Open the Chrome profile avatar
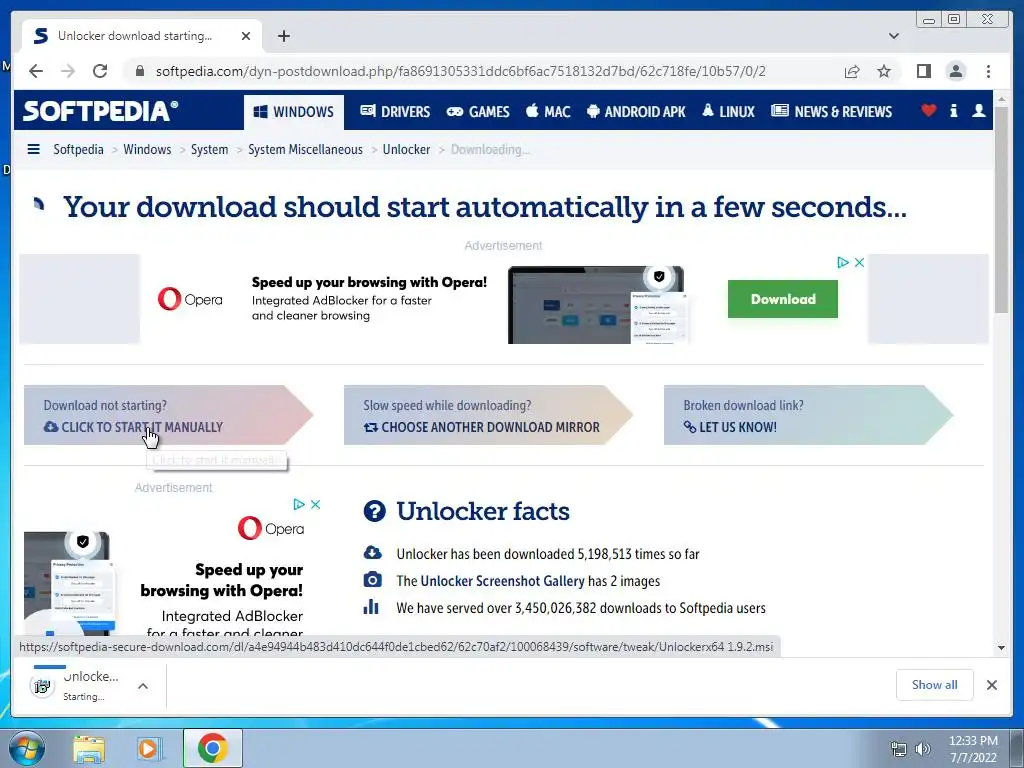 click(955, 71)
